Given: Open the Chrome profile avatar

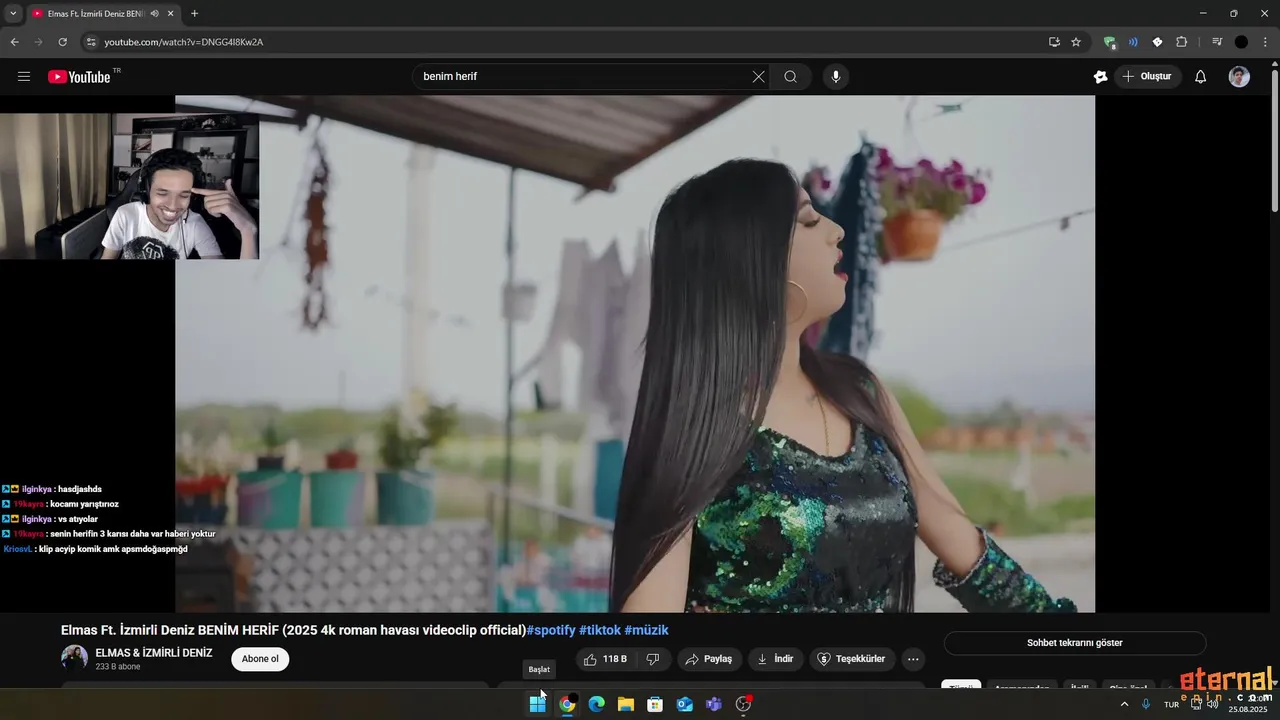Looking at the screenshot, I should point(1241,42).
